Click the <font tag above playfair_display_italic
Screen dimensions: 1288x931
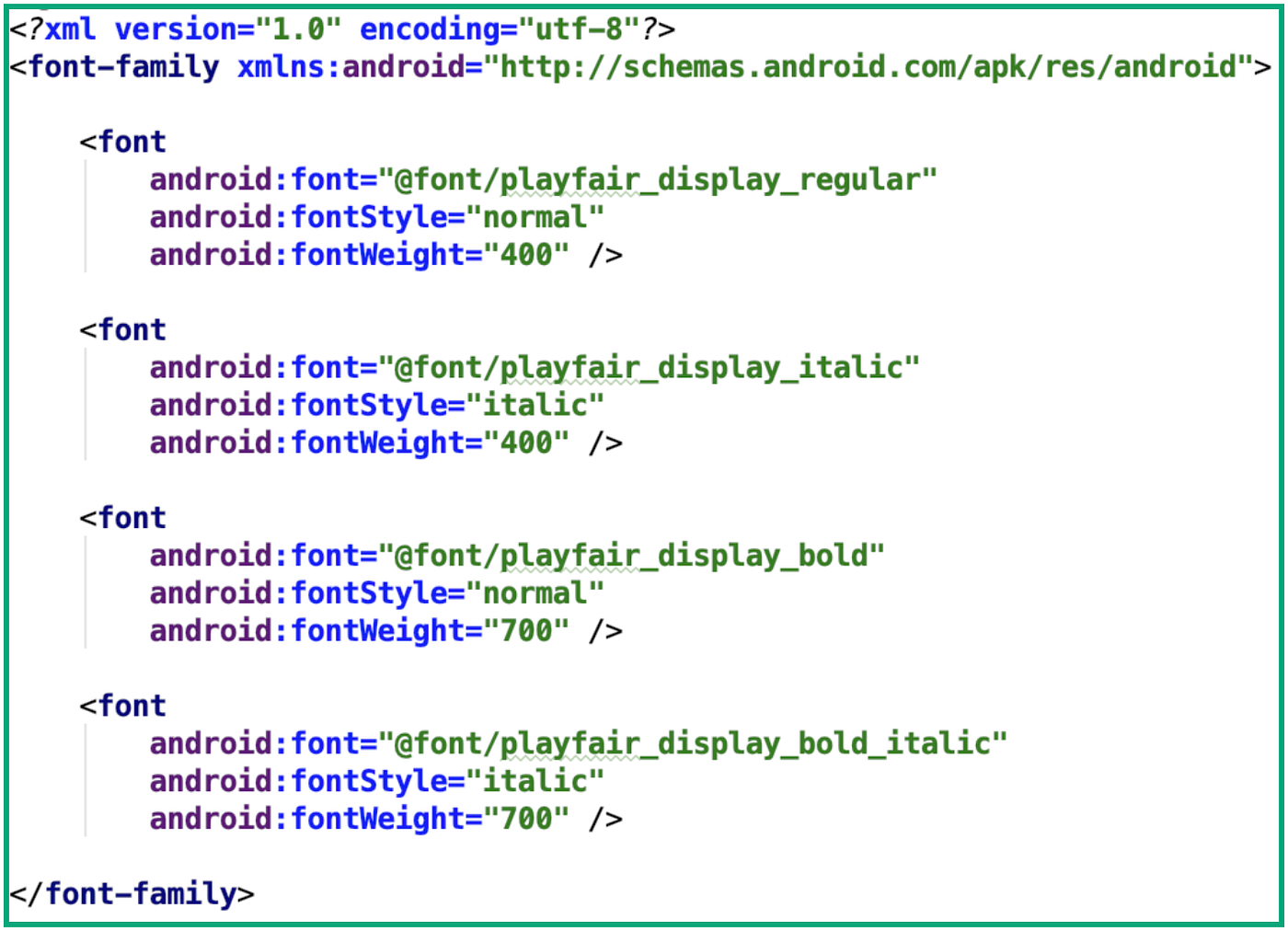pyautogui.click(x=123, y=330)
